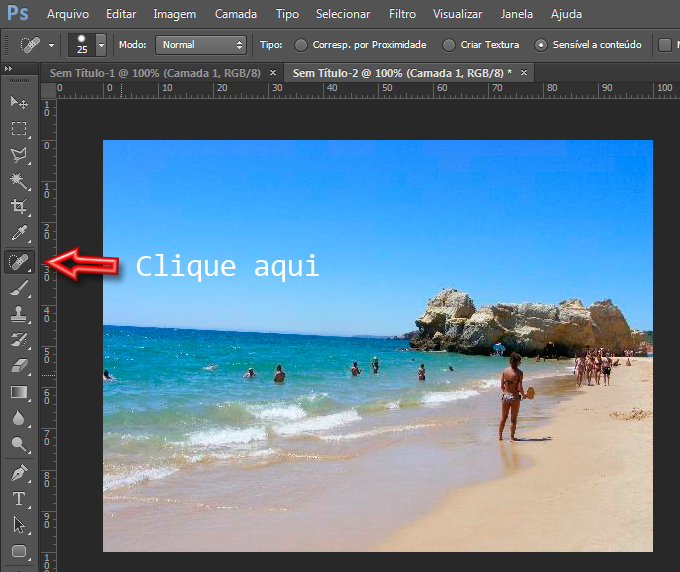Select the Polygonal Lasso tool

pos(19,155)
